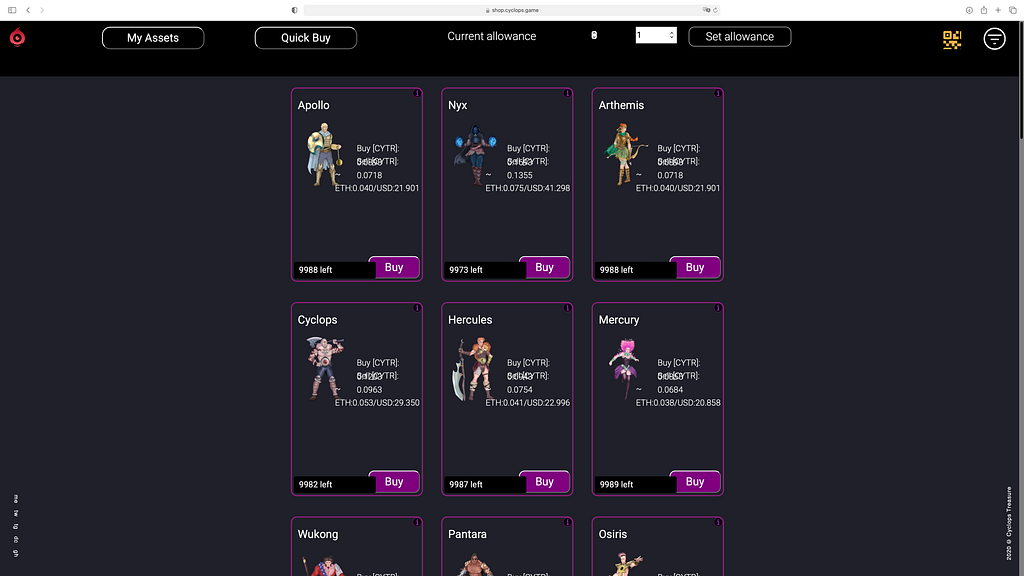Click the info icon on Nyx card
The height and width of the screenshot is (576, 1024).
pos(567,93)
